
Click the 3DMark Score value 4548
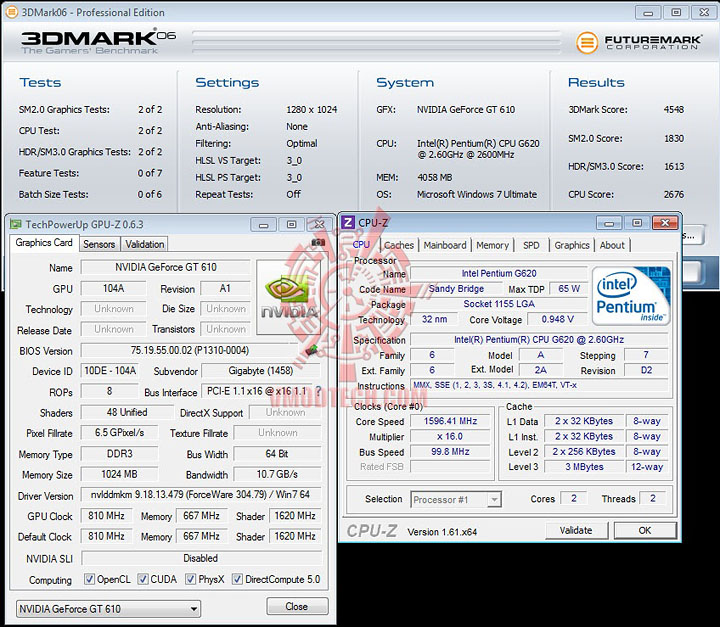tap(674, 110)
